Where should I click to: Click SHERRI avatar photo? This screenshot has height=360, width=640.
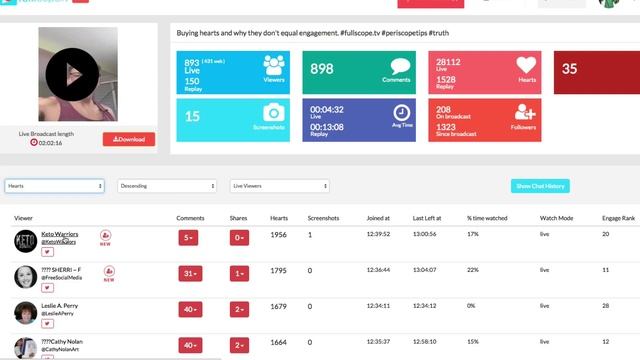[25, 277]
